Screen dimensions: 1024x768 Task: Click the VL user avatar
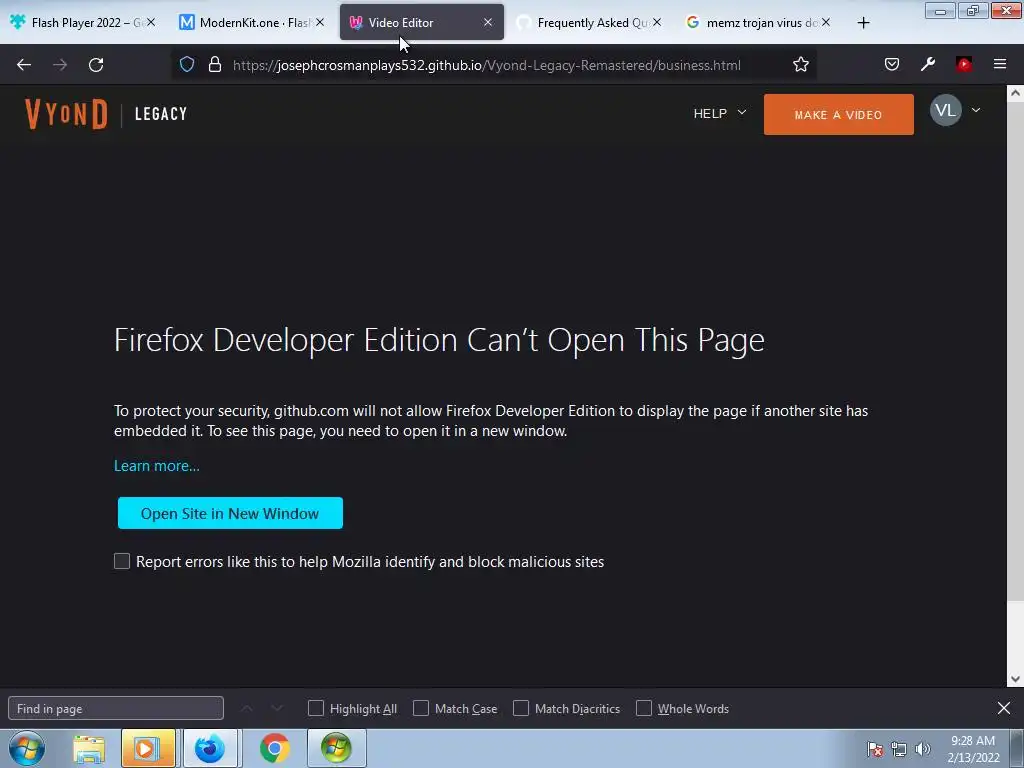[x=945, y=110]
